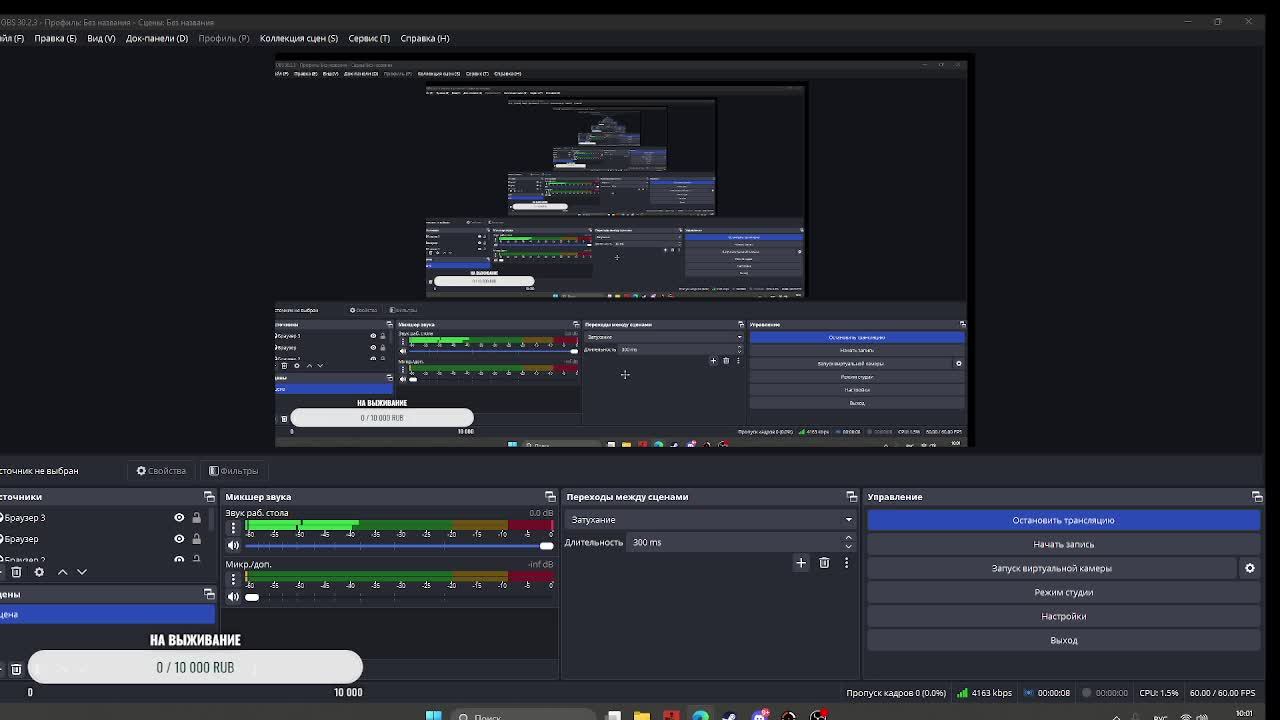Image resolution: width=1280 pixels, height=720 pixels.
Task: Adjust Звук раб. стола volume slider
Action: coord(399,546)
